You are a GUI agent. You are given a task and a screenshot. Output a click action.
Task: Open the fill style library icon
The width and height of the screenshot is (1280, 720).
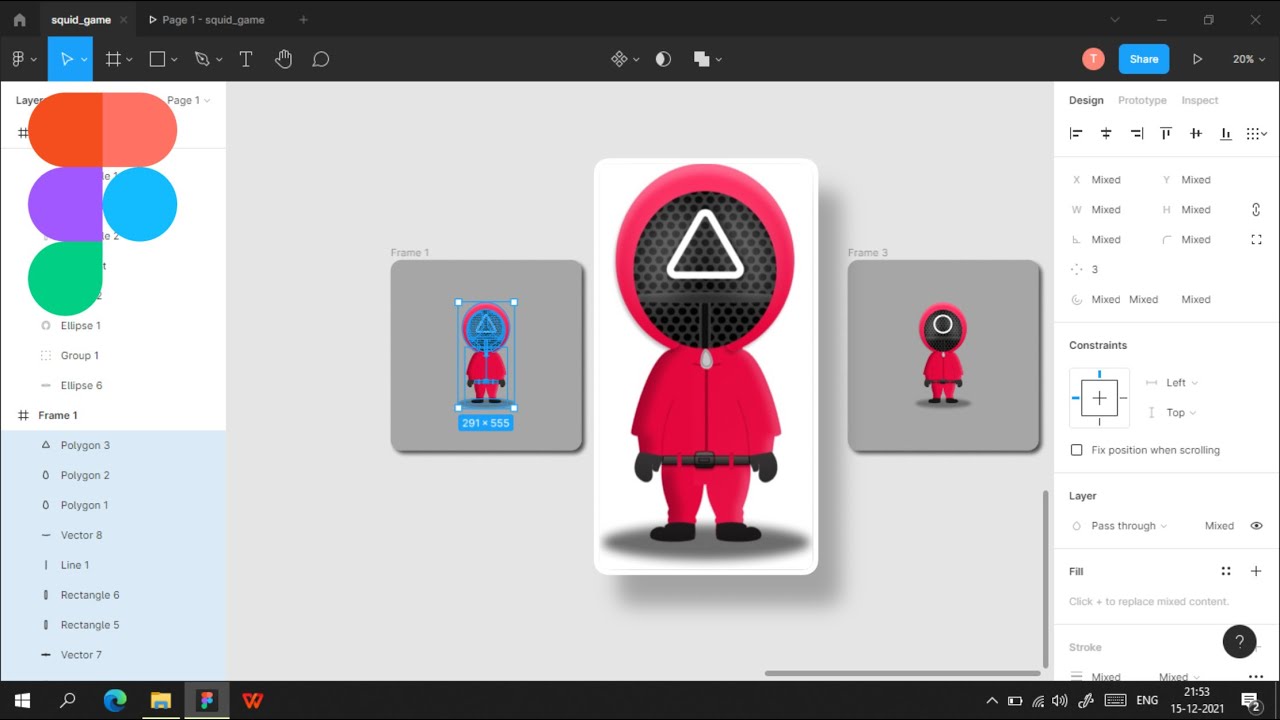pyautogui.click(x=1226, y=571)
